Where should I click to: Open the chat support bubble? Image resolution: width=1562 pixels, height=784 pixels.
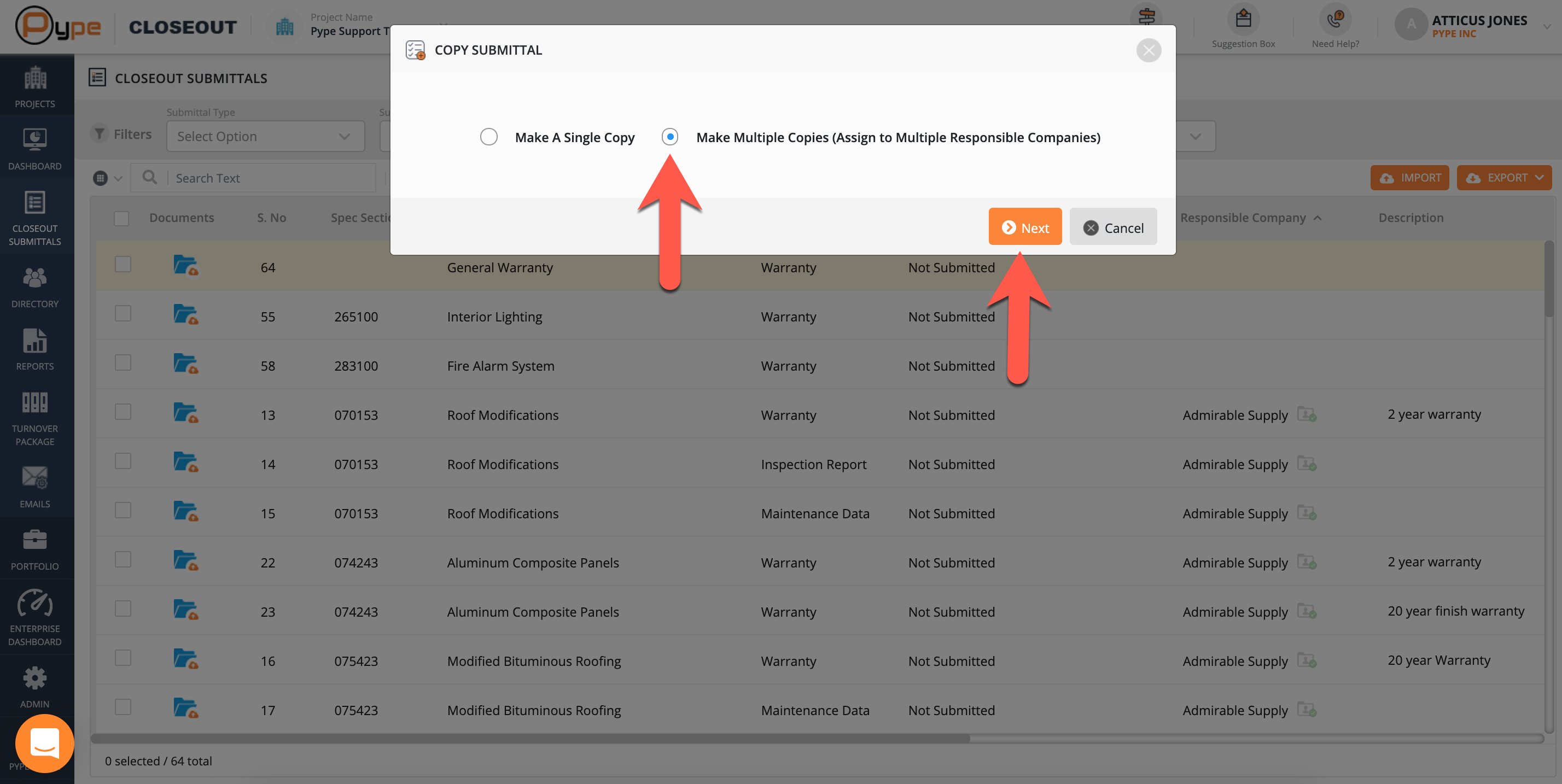click(x=45, y=743)
